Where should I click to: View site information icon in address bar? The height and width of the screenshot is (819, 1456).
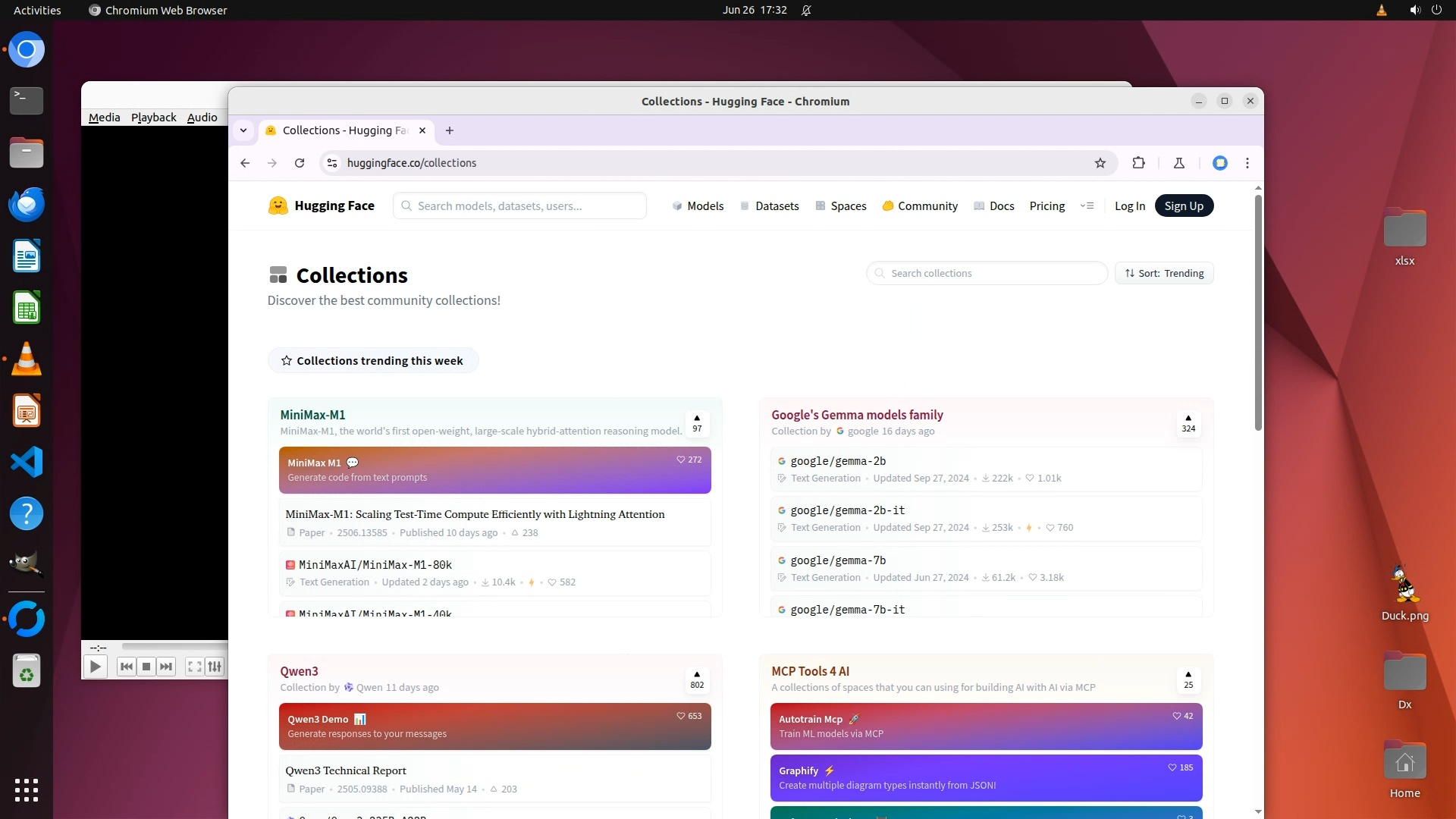(332, 163)
